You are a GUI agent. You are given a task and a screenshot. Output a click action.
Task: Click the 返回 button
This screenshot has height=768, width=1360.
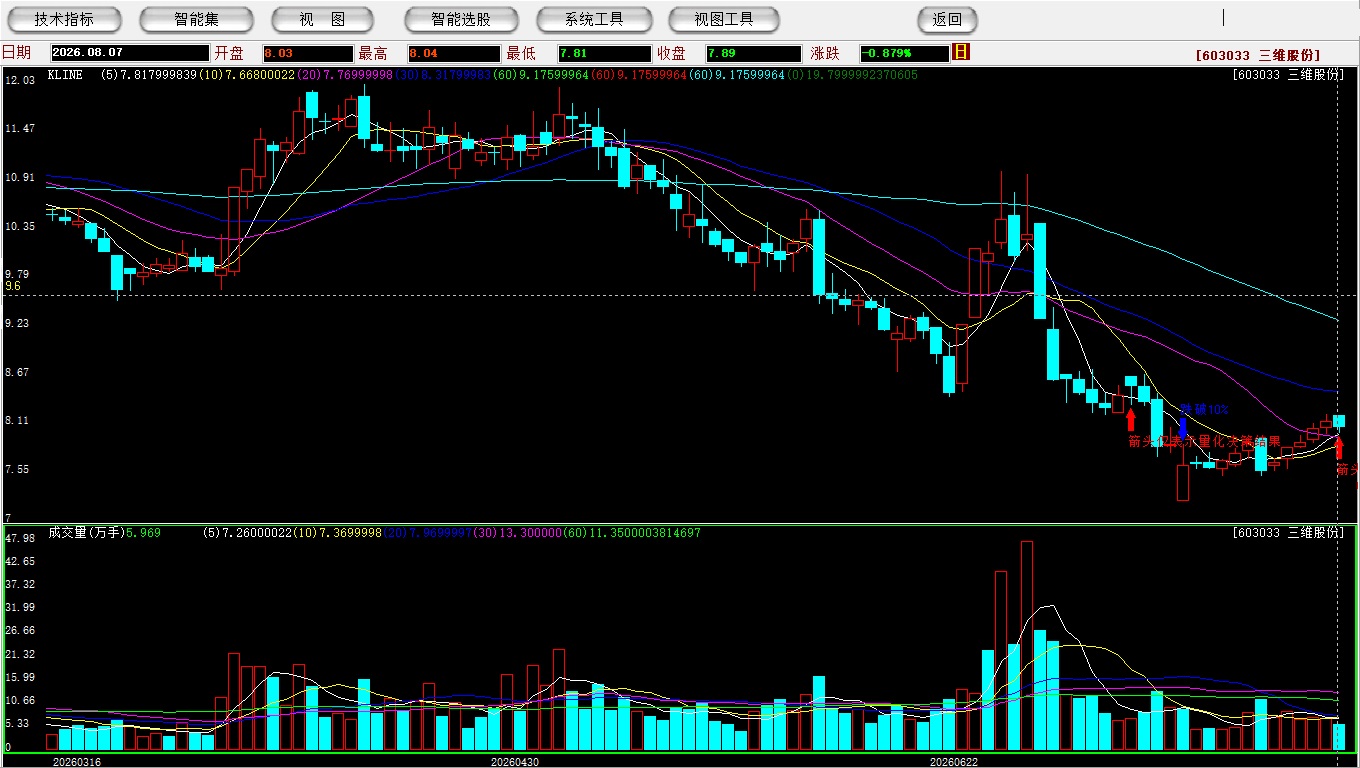tap(947, 19)
